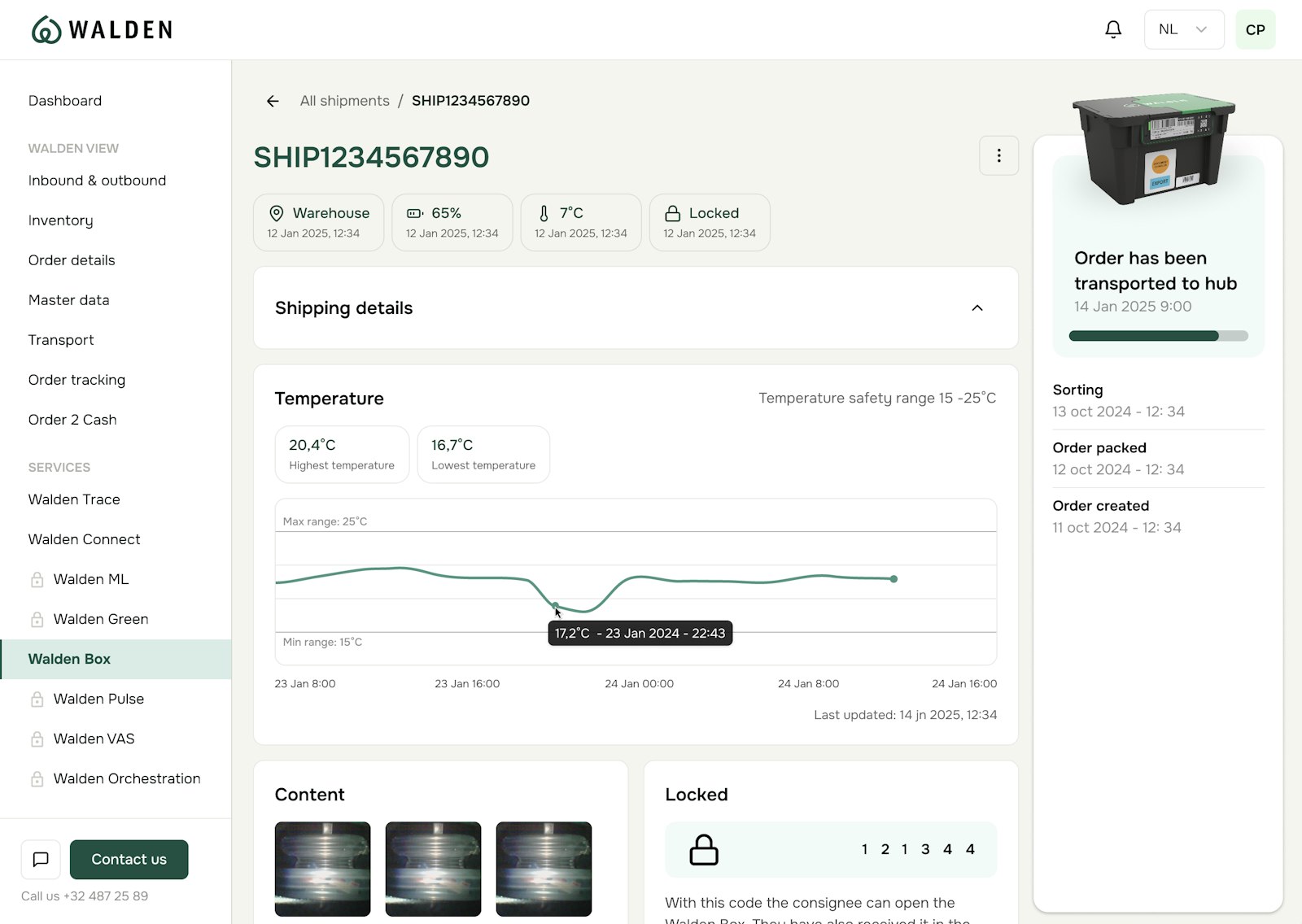The width and height of the screenshot is (1302, 924).
Task: Open the NL language dropdown
Action: (x=1184, y=29)
